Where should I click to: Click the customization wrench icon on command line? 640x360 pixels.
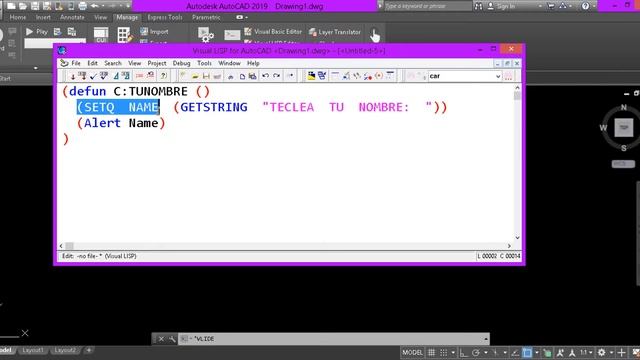172,339
